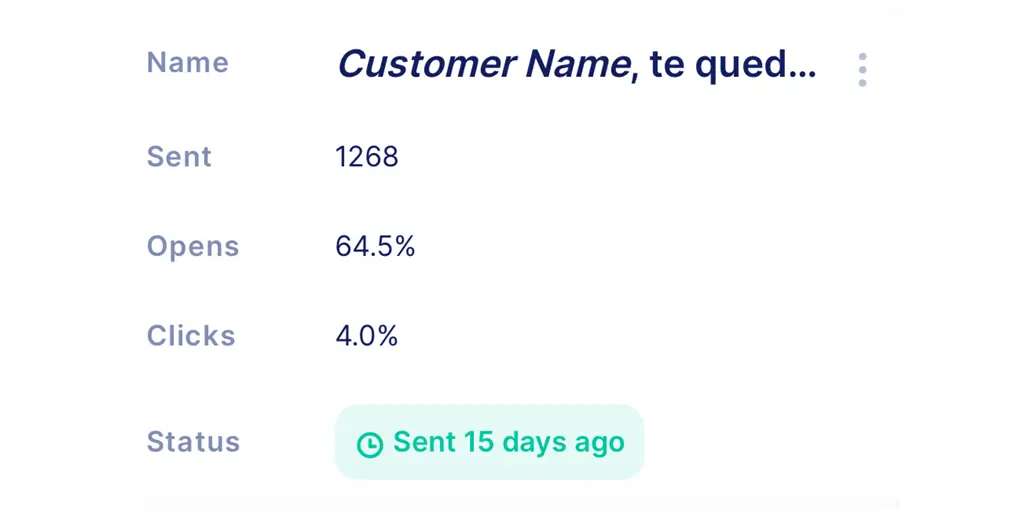The width and height of the screenshot is (1012, 515).
Task: Click the clock icon in status badge
Action: tap(370, 445)
